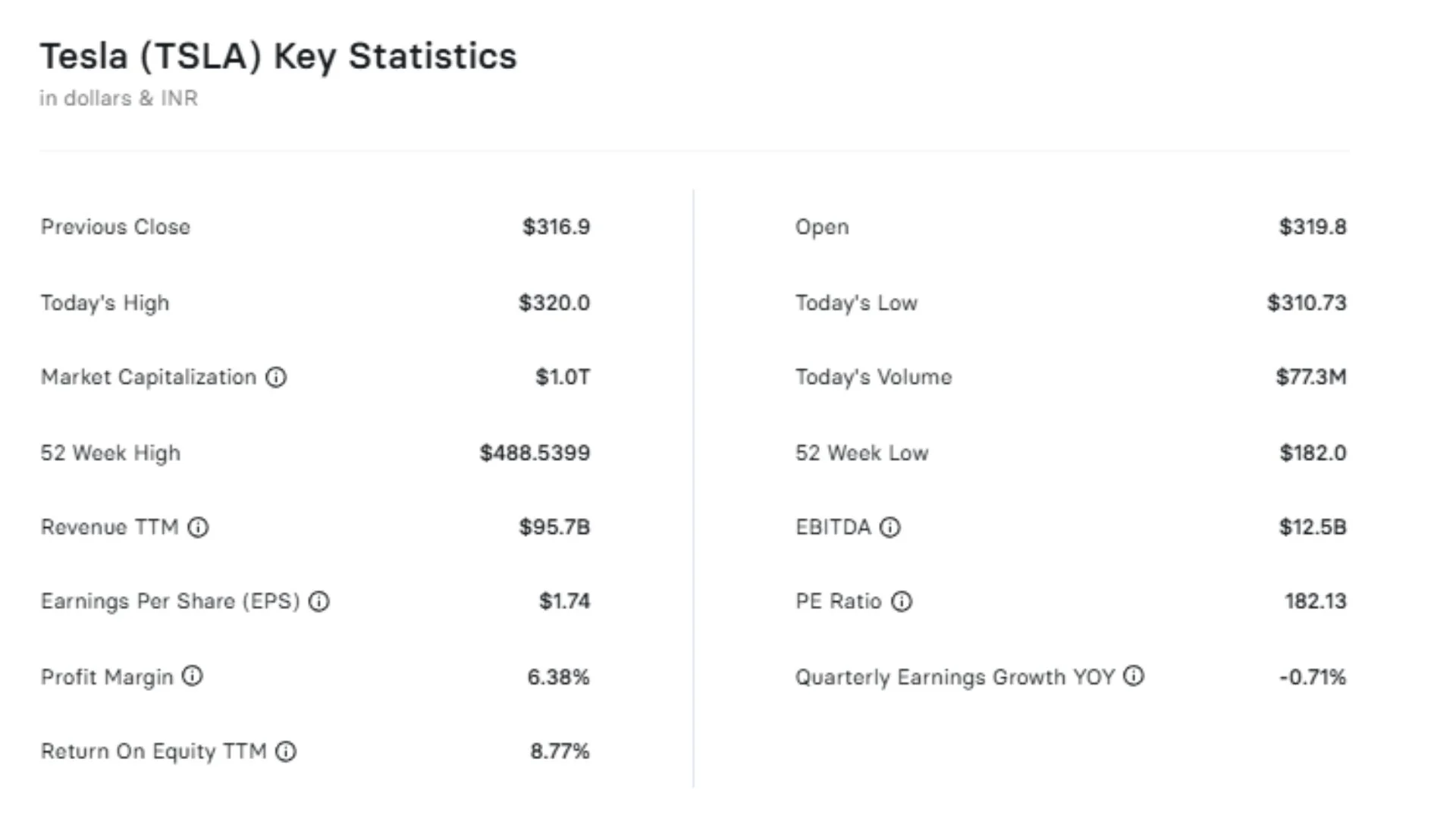This screenshot has height=819, width=1456.
Task: Select the Today's Low value $310.73
Action: (x=1307, y=303)
